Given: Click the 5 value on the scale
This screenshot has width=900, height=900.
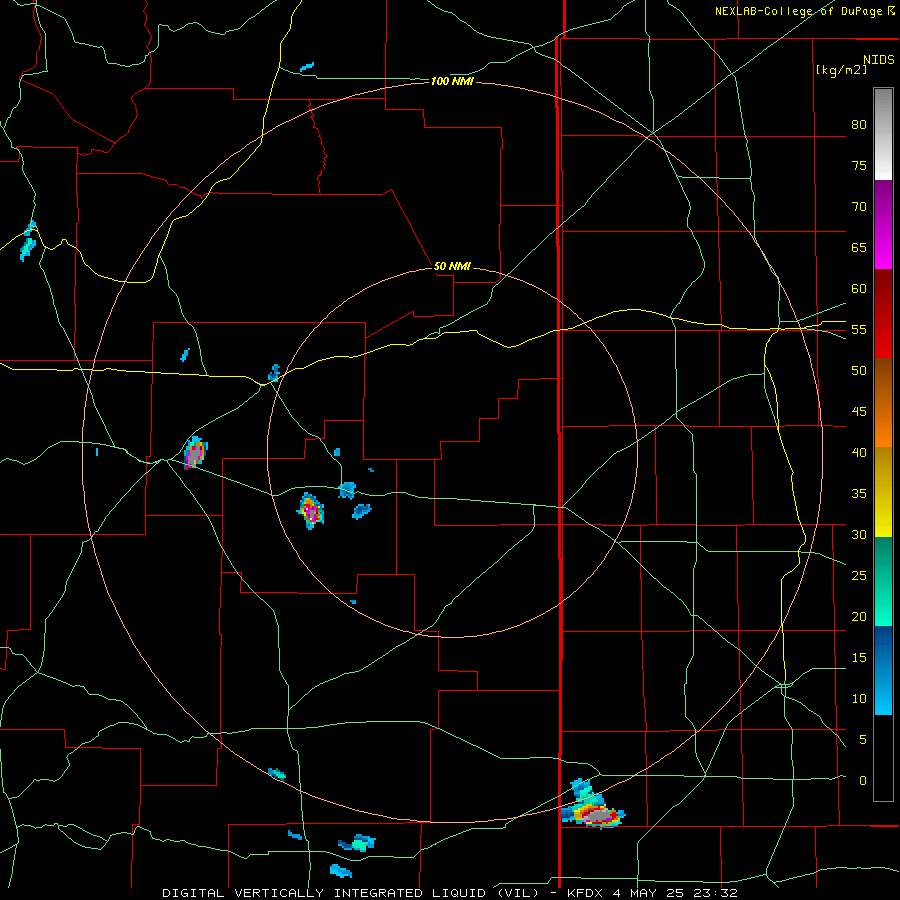Looking at the screenshot, I should (x=863, y=740).
